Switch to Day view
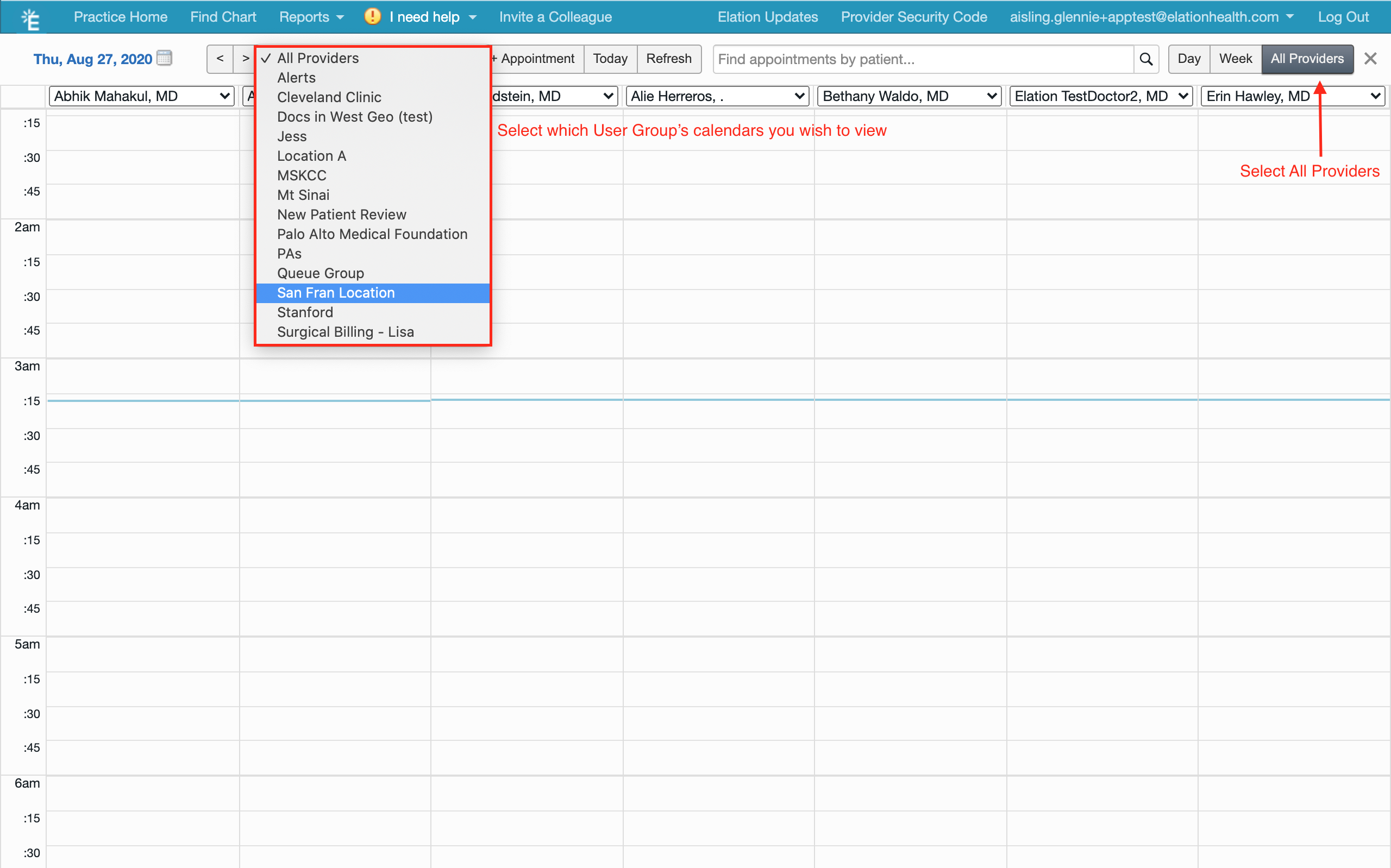The image size is (1391, 868). click(x=1188, y=59)
